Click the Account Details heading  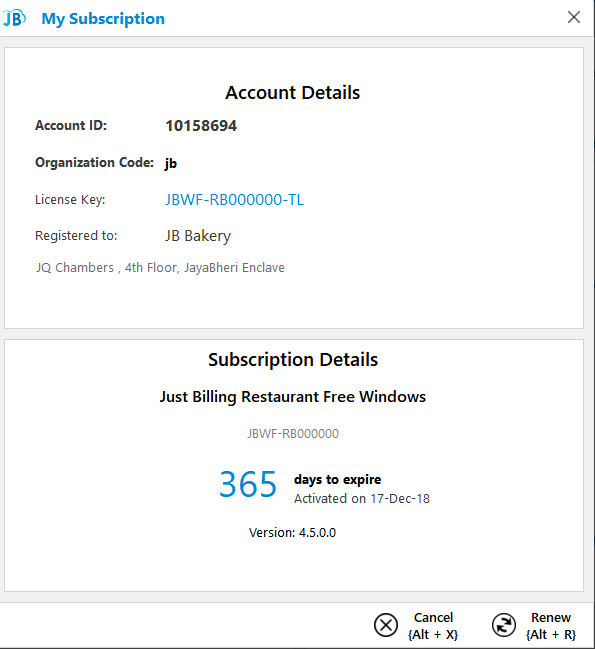[293, 92]
